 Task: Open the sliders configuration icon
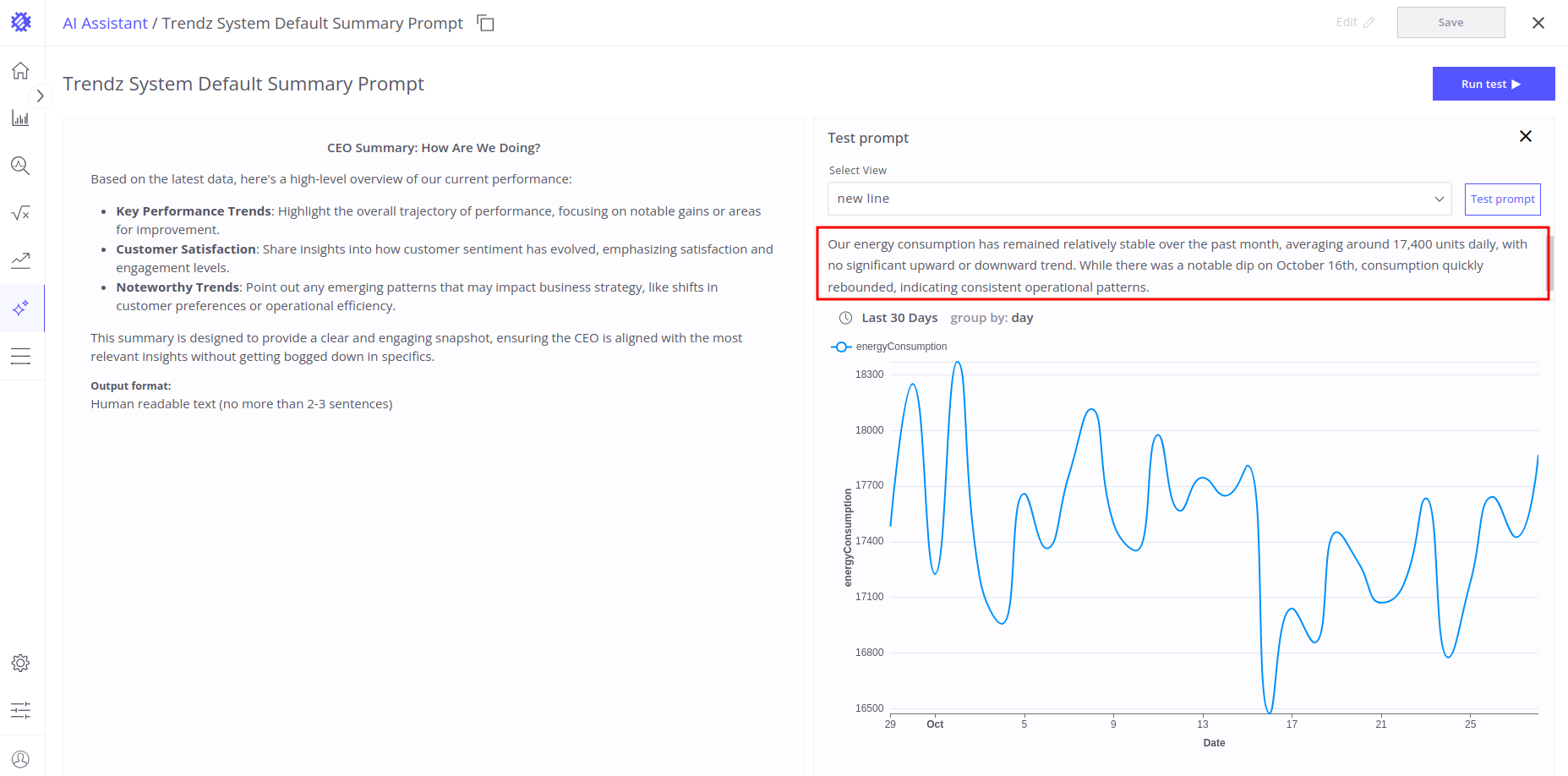[x=20, y=710]
